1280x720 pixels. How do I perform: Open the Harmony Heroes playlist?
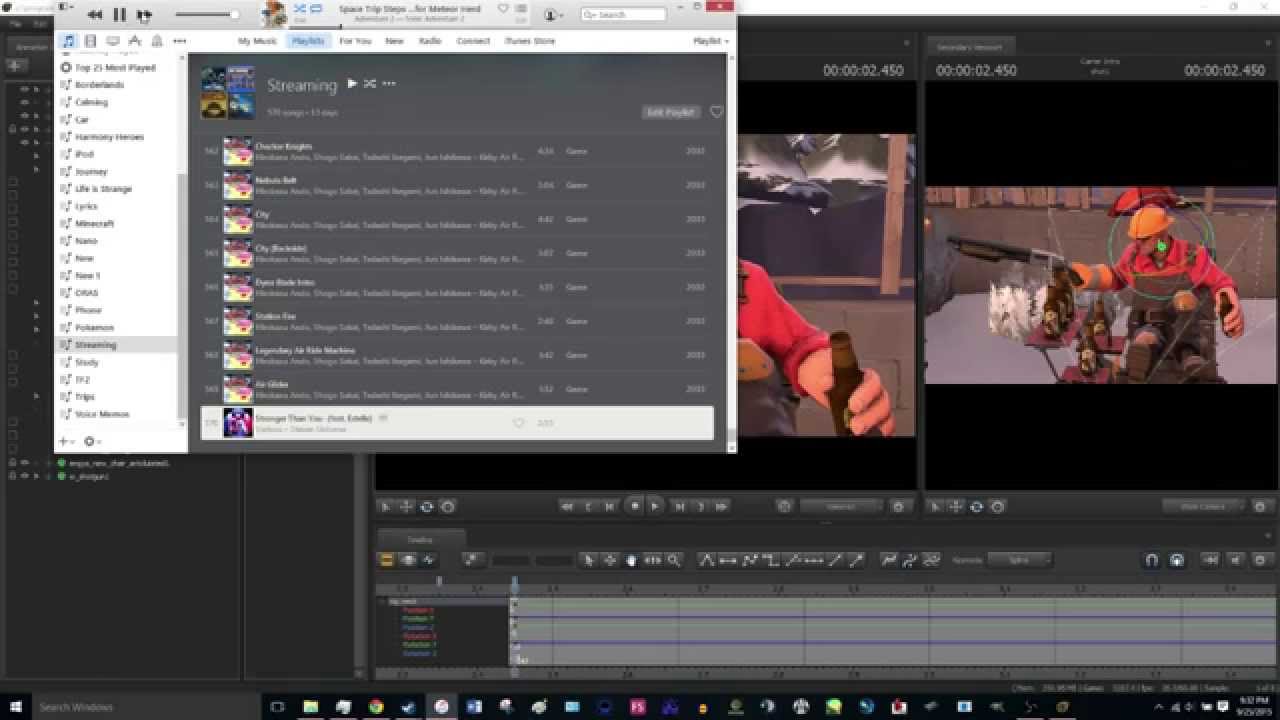coord(109,137)
